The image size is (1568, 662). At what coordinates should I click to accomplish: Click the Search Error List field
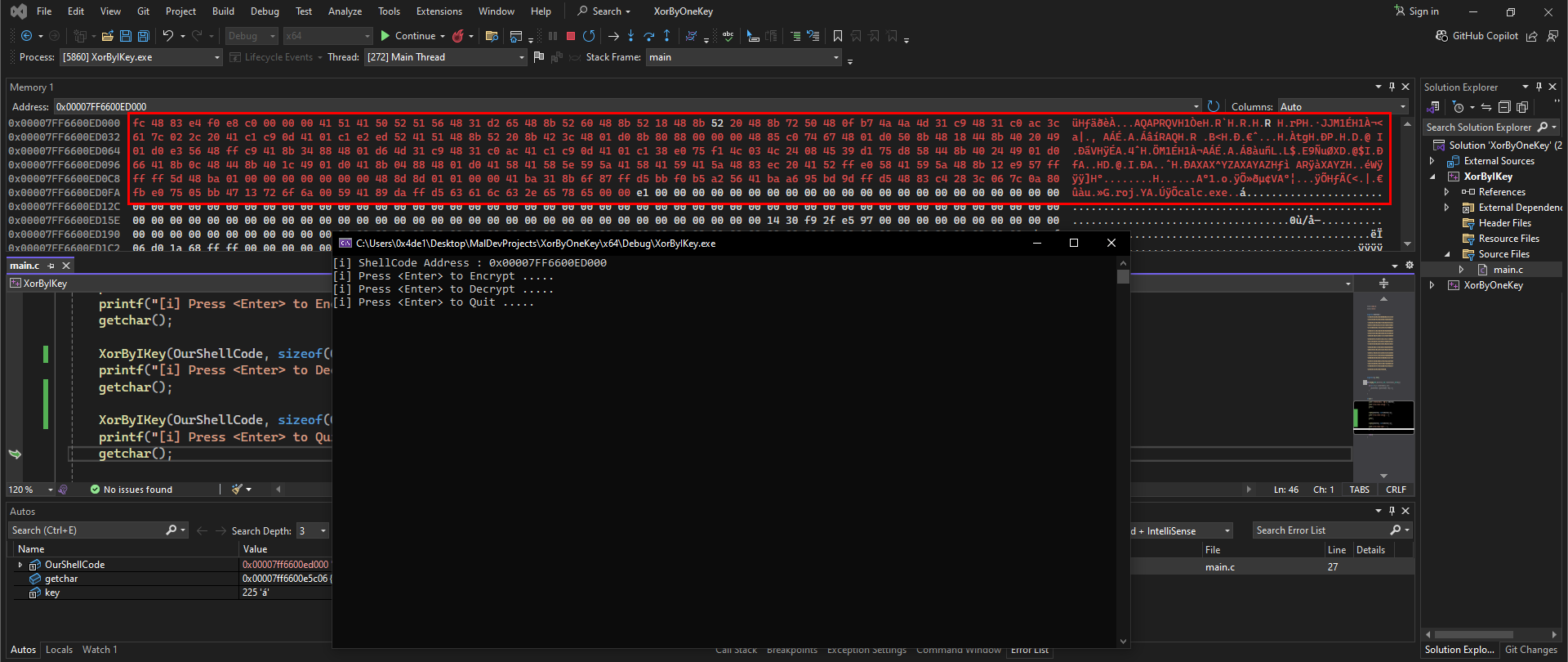click(1332, 530)
